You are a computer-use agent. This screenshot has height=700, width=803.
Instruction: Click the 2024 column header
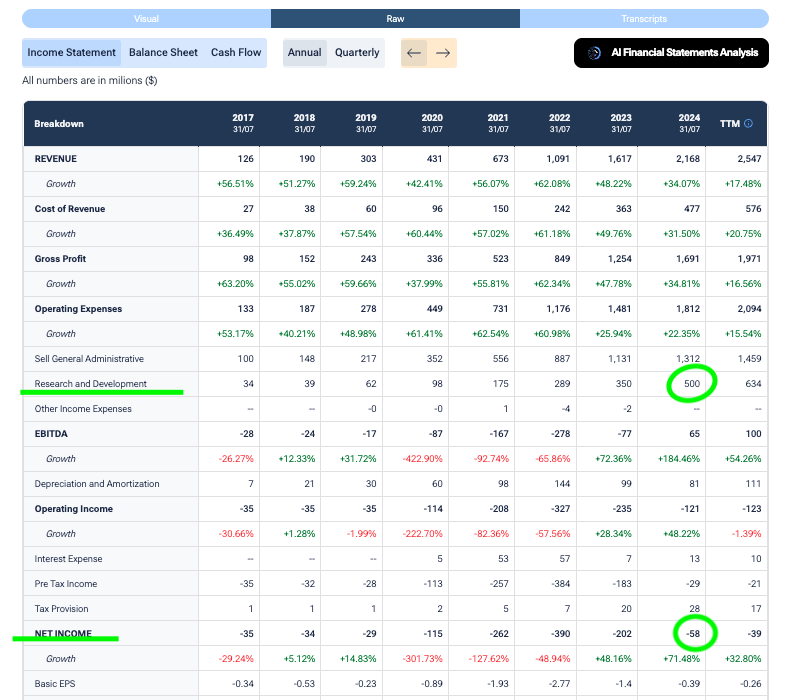[689, 123]
